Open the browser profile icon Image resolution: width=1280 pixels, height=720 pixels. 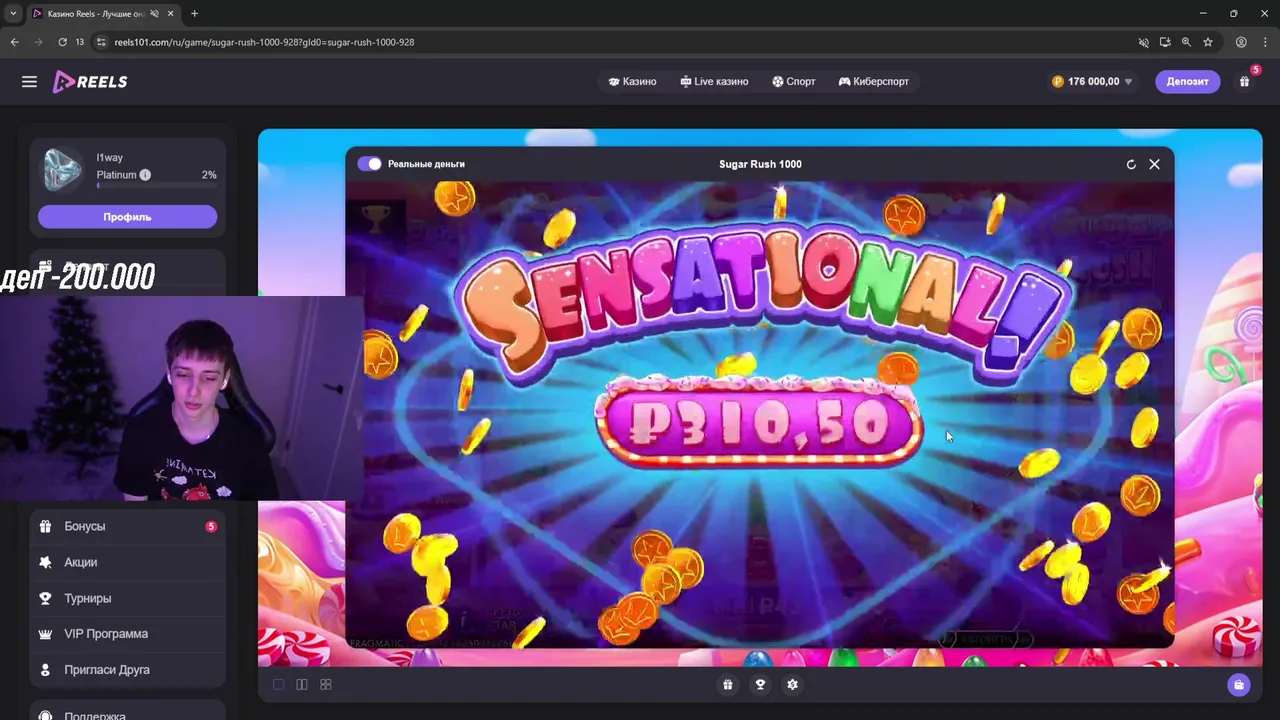[x=1241, y=42]
